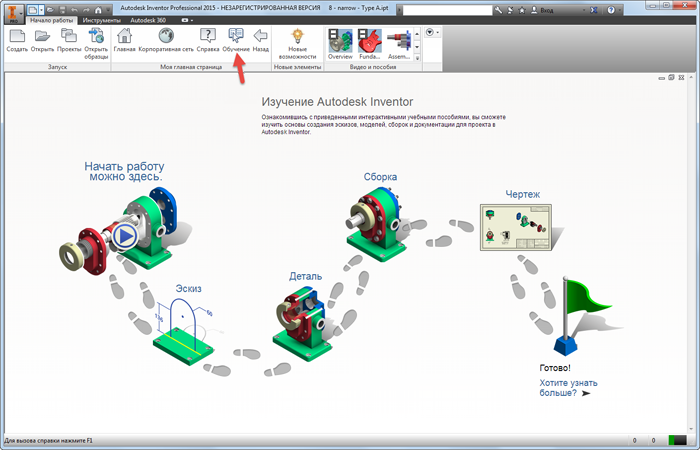
Task: Click the Видео и пособия panel label
Action: (373, 67)
